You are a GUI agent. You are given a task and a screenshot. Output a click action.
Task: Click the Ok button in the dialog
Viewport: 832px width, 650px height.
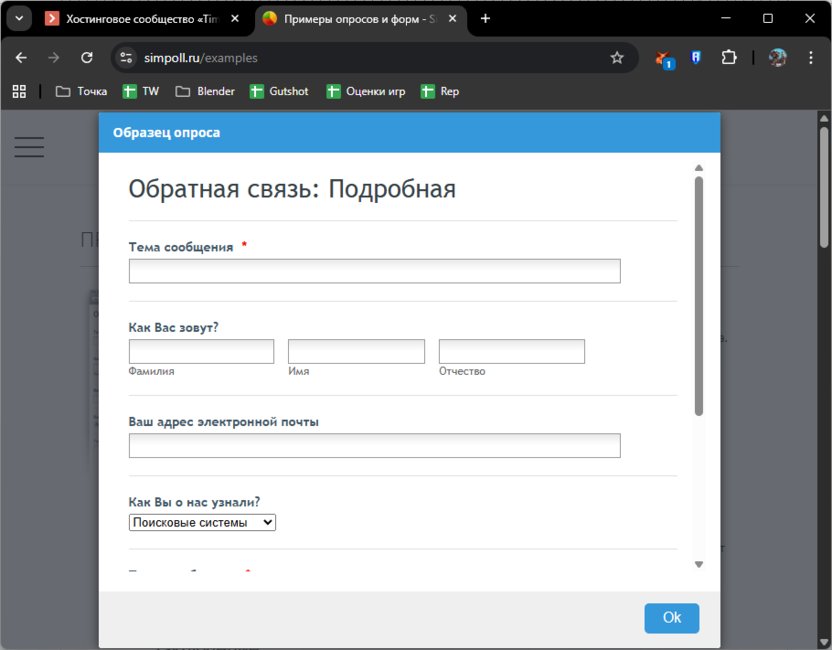point(671,618)
